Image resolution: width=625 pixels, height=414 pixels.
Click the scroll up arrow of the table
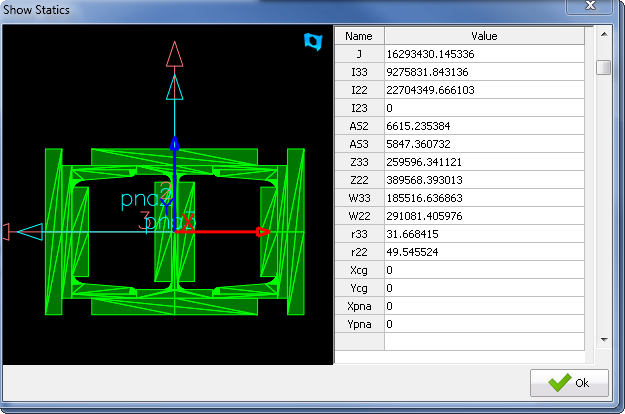603,35
